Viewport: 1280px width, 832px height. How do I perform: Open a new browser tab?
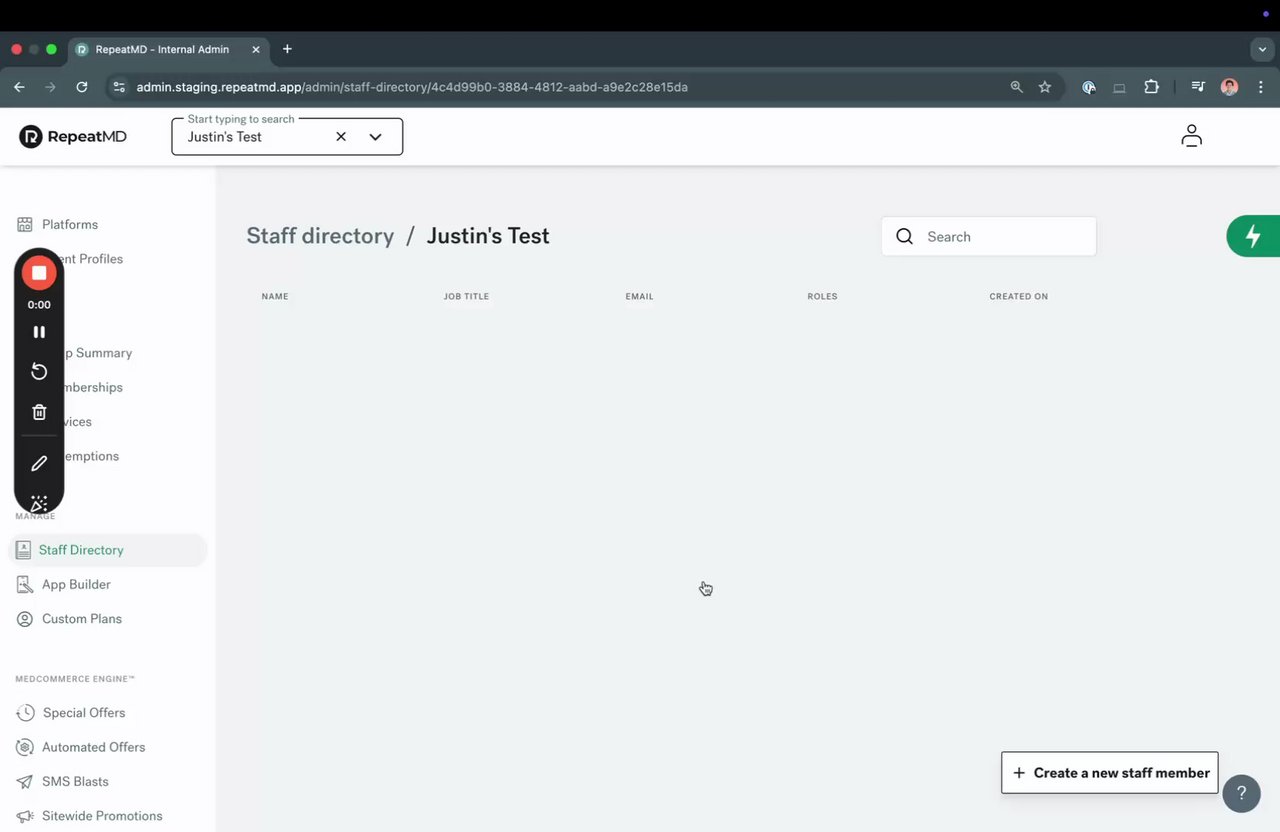pos(287,49)
